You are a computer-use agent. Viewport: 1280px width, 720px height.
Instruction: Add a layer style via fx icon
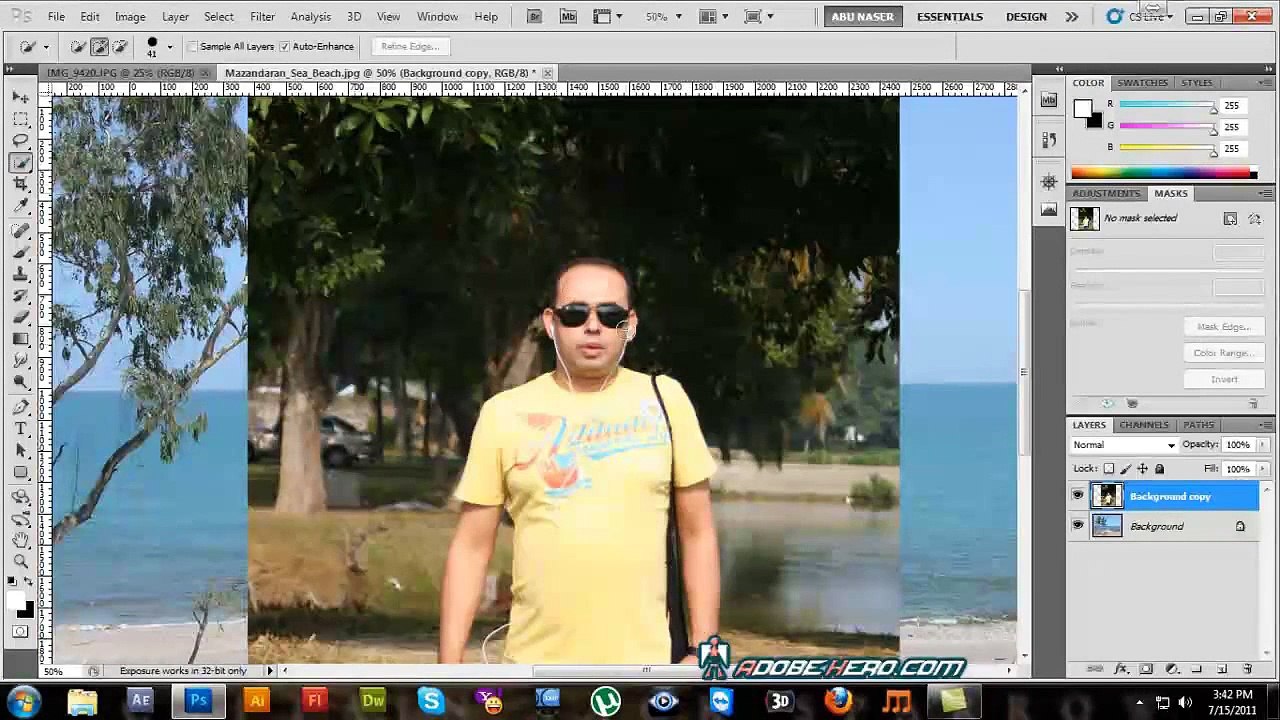(x=1121, y=669)
